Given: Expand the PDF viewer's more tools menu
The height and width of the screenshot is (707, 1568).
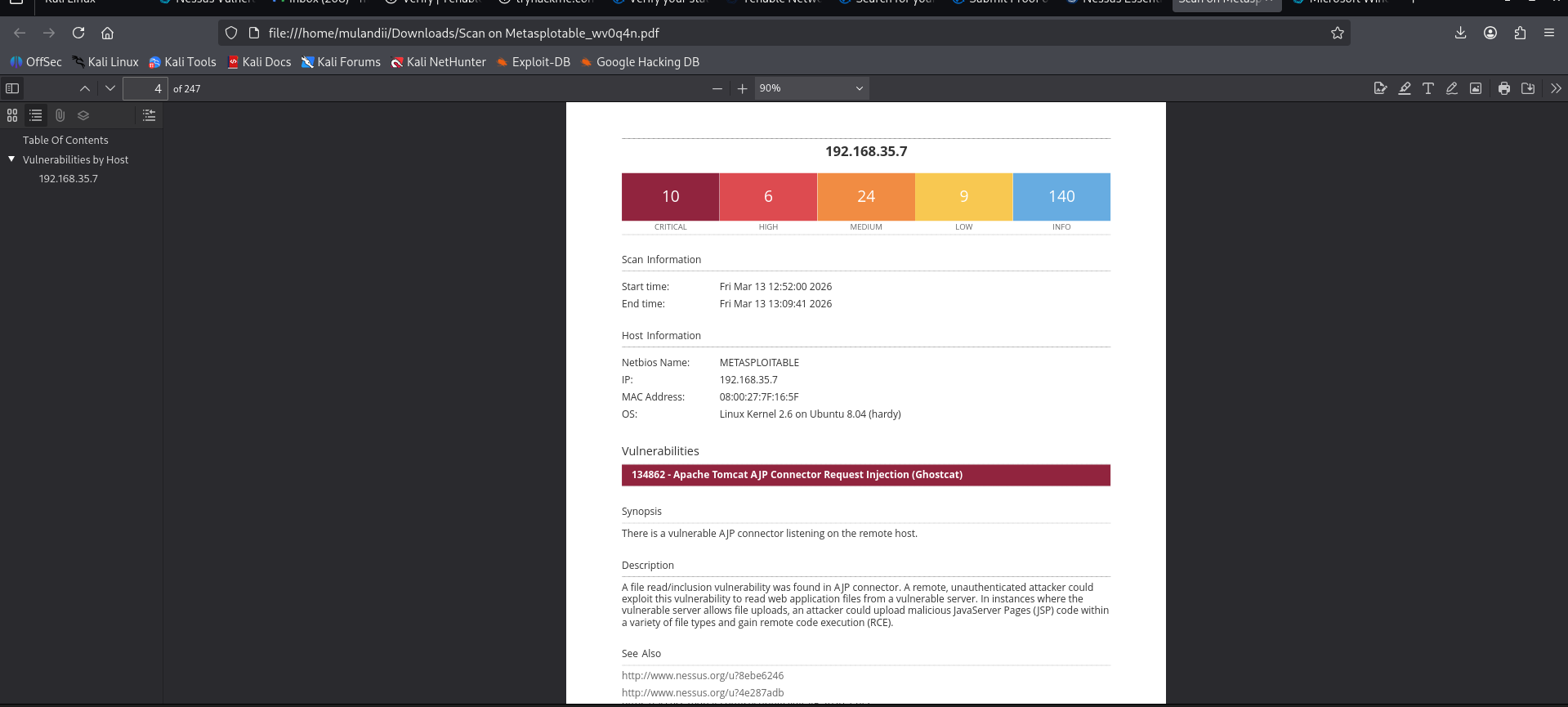Looking at the screenshot, I should [x=1555, y=88].
